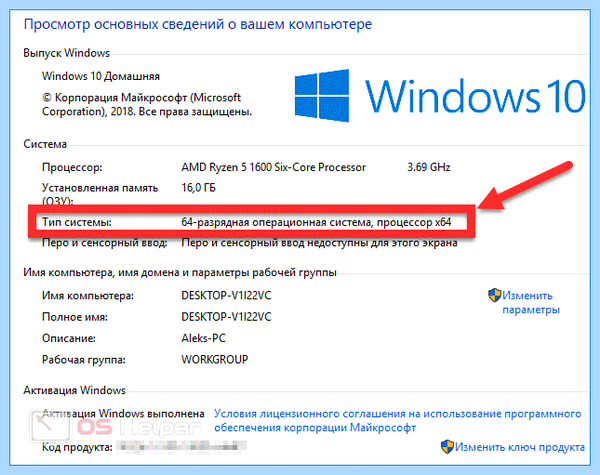
Task: Click the OS Helper watermark cursor icon
Action: point(50,426)
